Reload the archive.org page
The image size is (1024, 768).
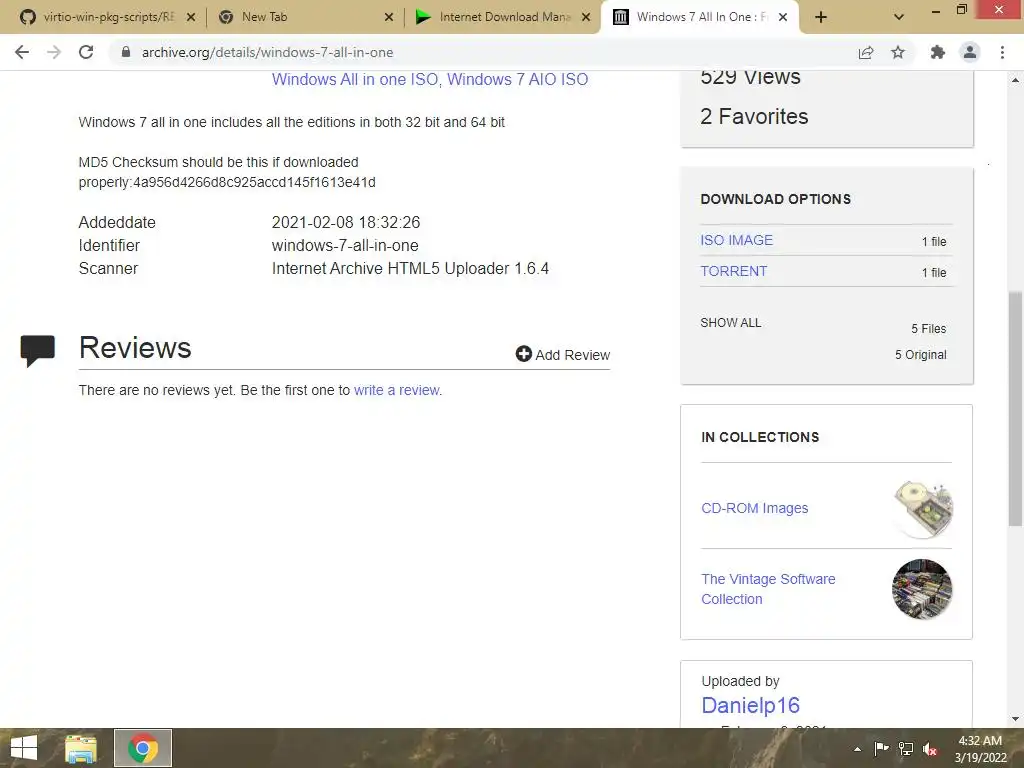pos(86,52)
